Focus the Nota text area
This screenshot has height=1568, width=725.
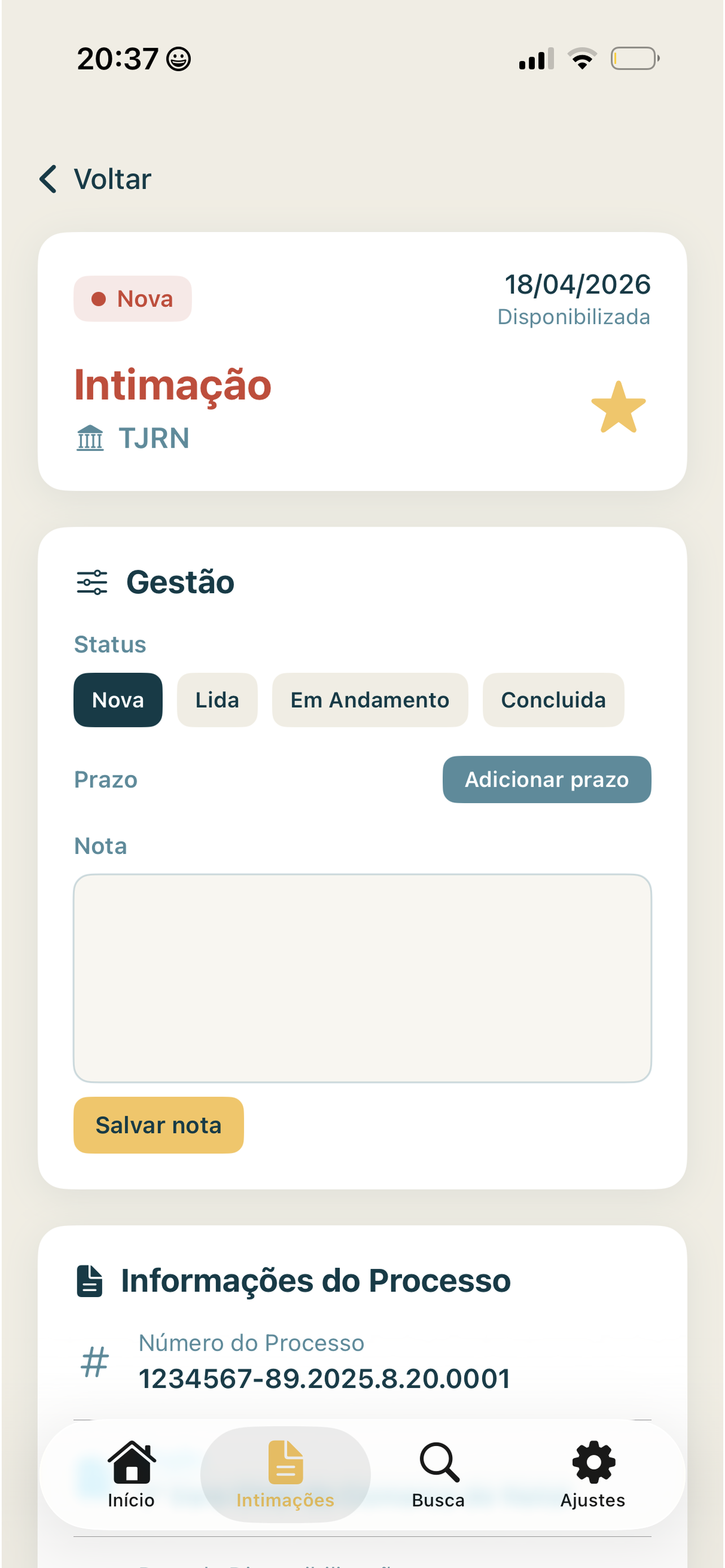click(362, 978)
